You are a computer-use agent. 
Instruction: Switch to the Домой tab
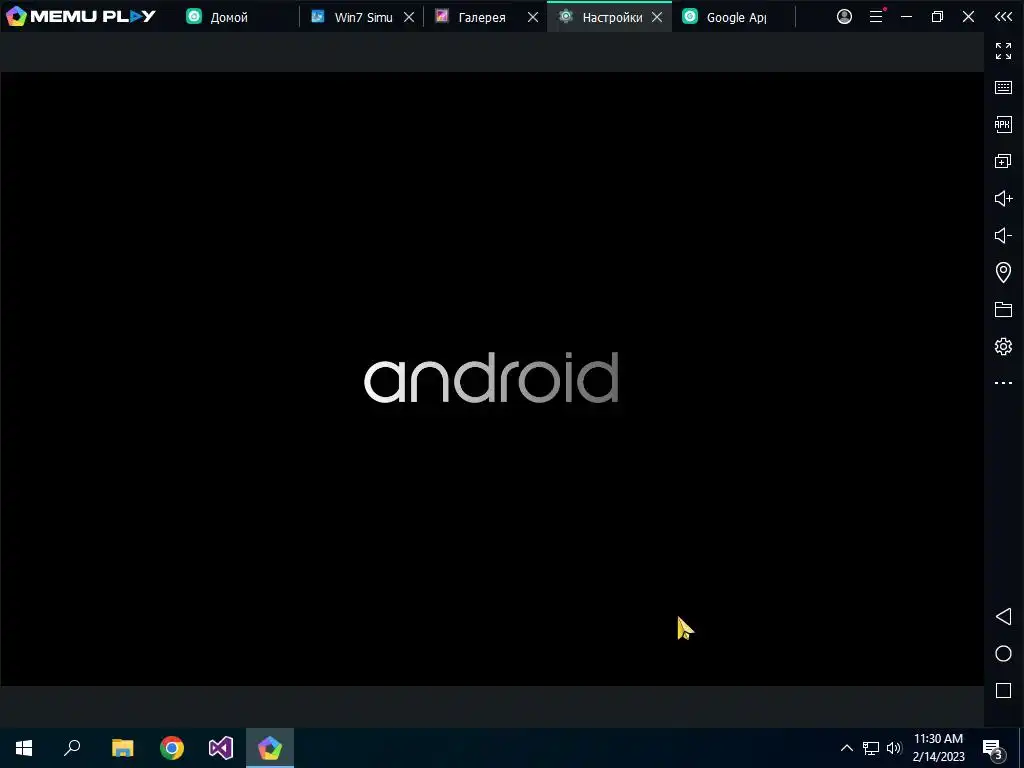[x=229, y=17]
